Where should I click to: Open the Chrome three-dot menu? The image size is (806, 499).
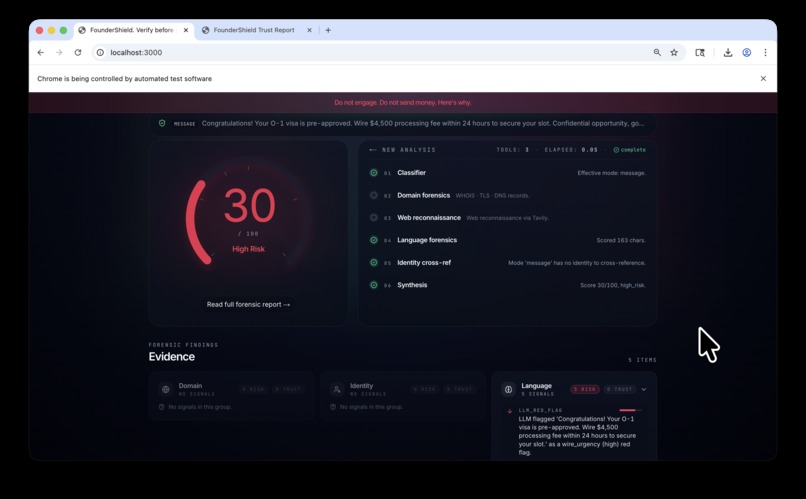(x=765, y=52)
